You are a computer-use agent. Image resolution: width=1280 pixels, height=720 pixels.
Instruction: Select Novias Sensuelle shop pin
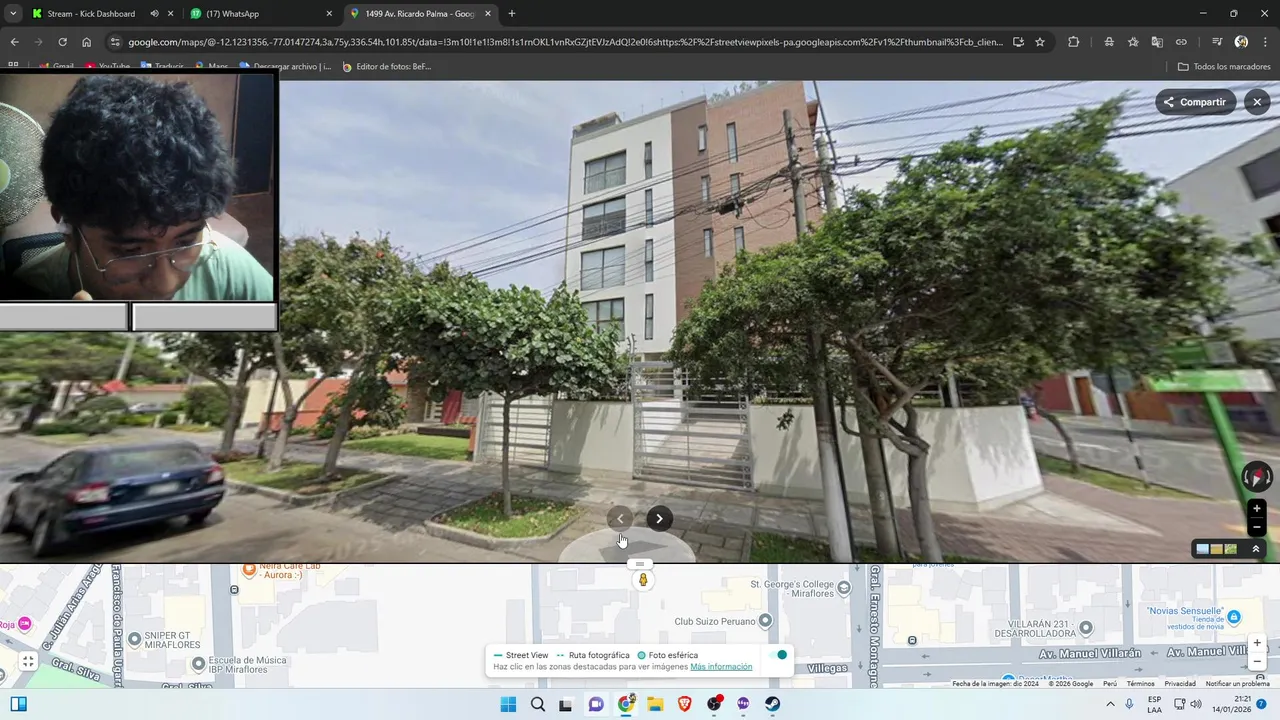point(1234,617)
